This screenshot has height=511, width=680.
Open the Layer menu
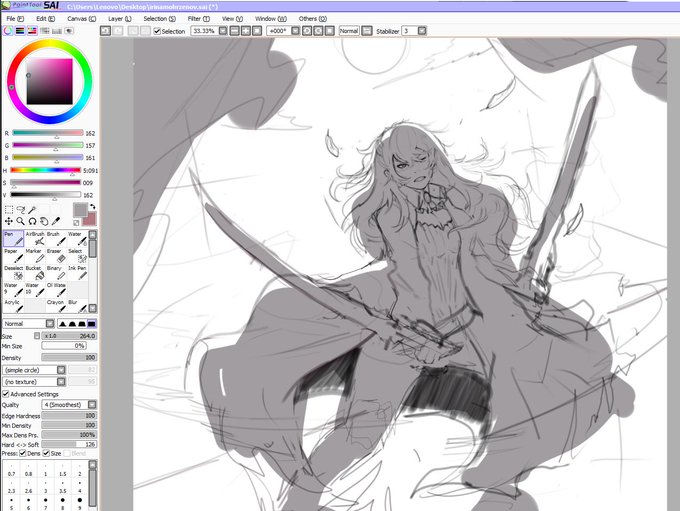pos(119,19)
